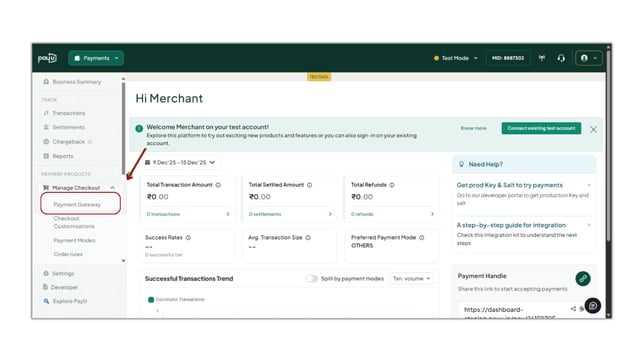Select Payment Gateway submenu item
This screenshot has height=362, width=644.
coord(77,204)
